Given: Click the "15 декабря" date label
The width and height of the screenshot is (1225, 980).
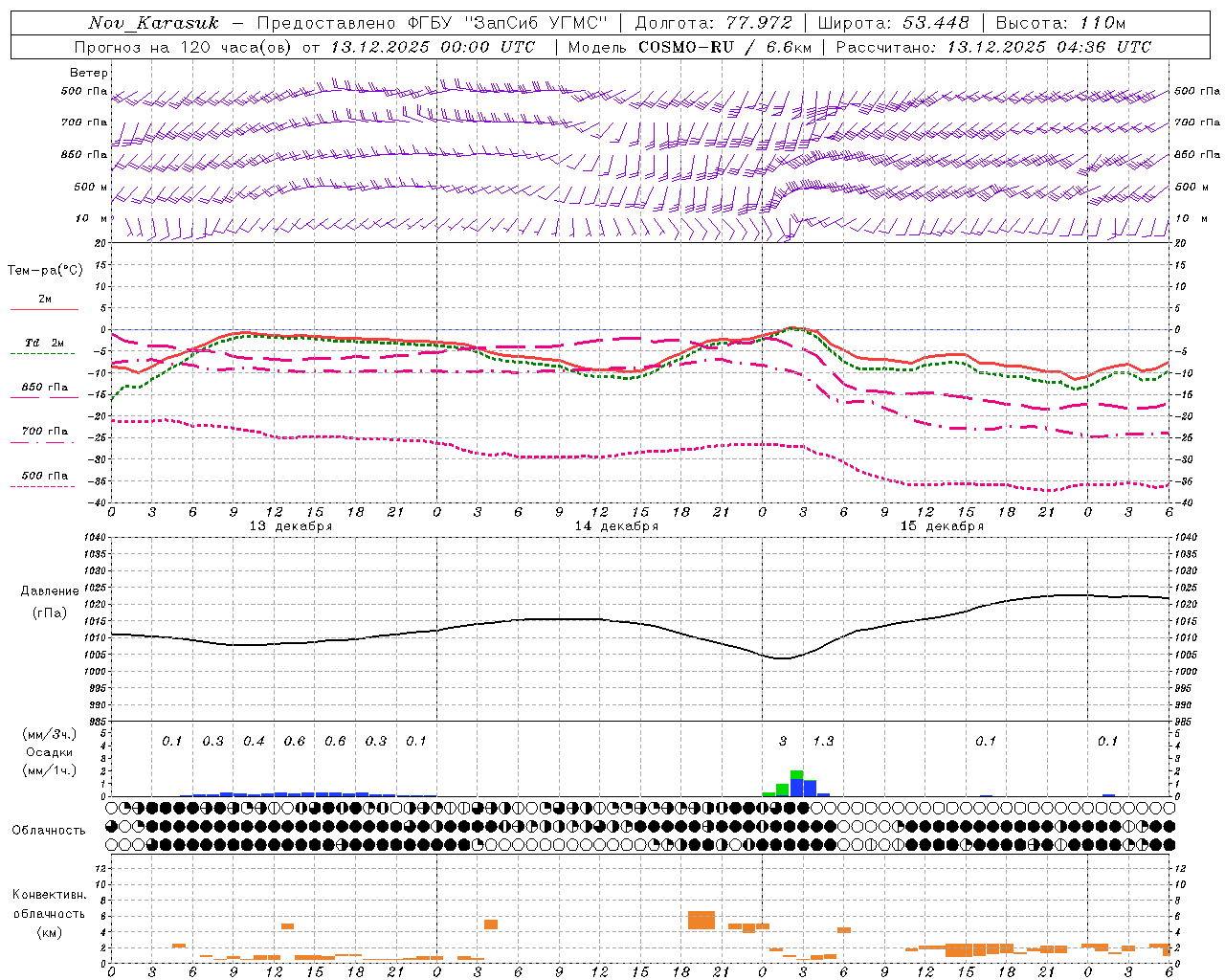Looking at the screenshot, I should [942, 526].
